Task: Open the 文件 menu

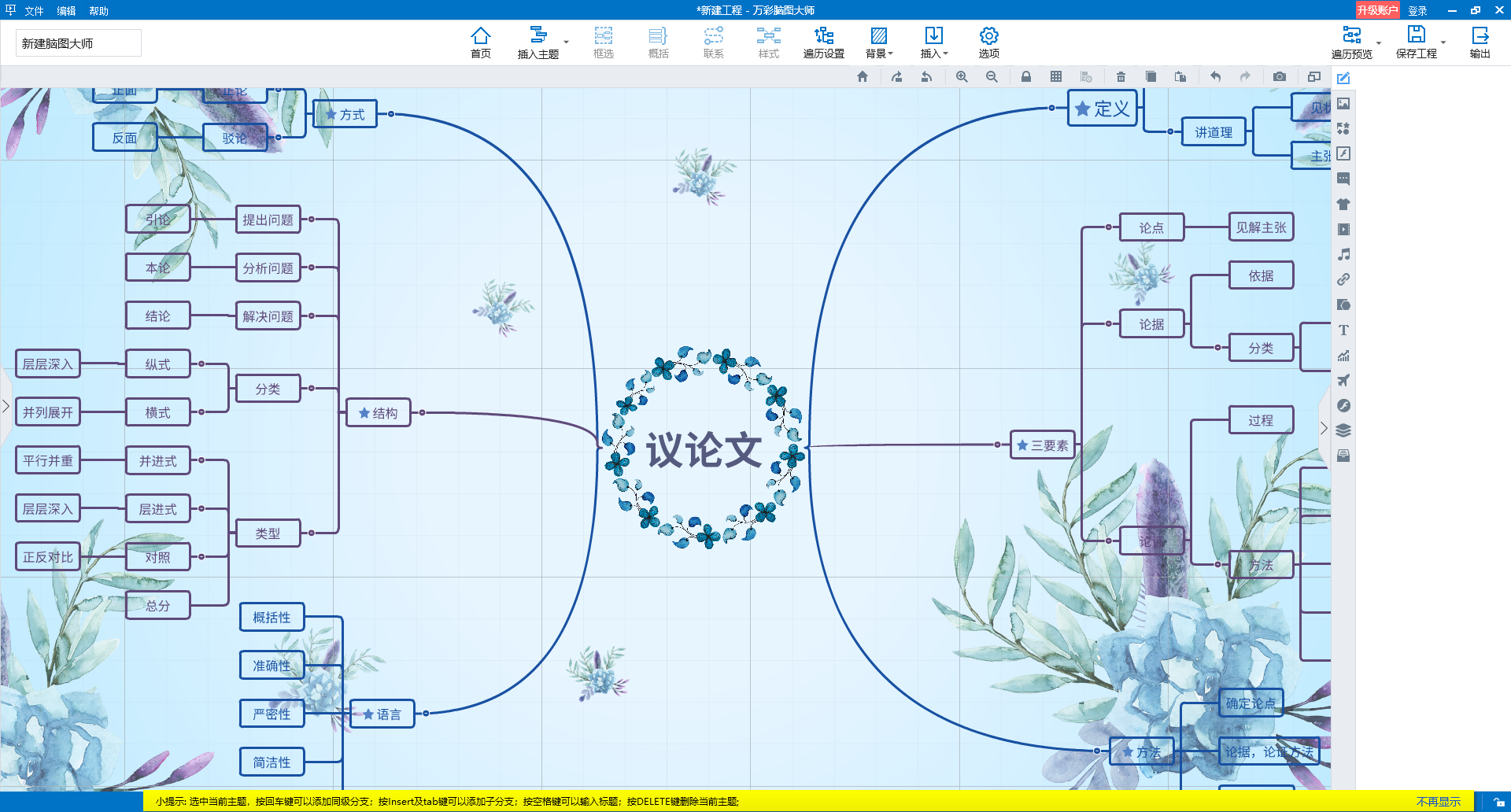Action: tap(34, 11)
